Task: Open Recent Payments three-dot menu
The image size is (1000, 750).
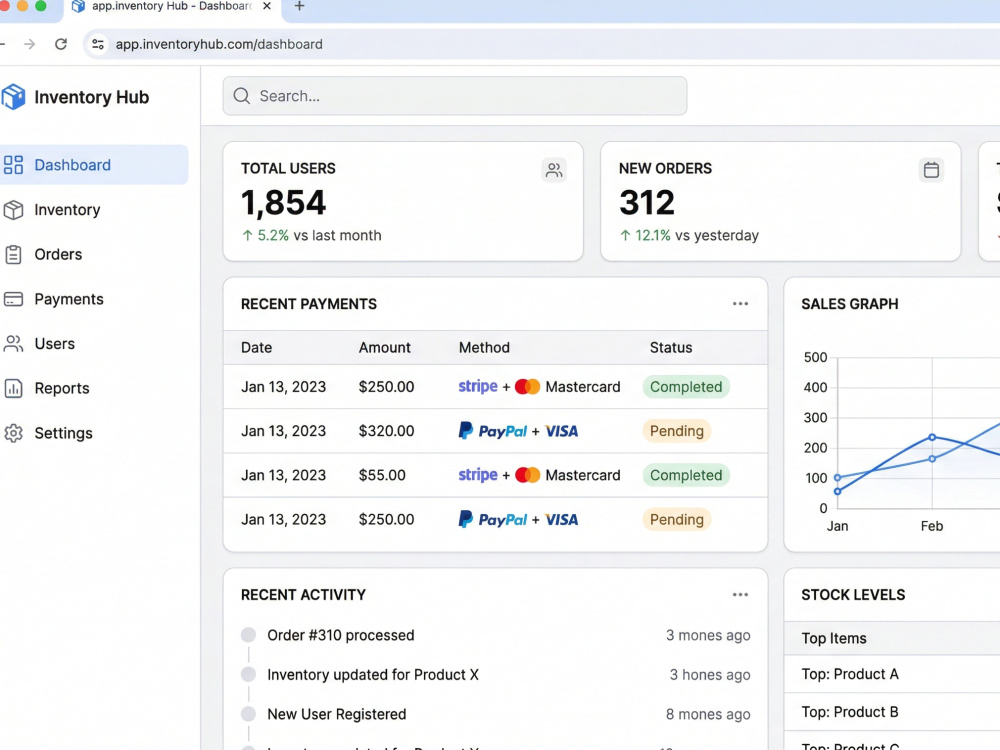Action: pos(740,304)
